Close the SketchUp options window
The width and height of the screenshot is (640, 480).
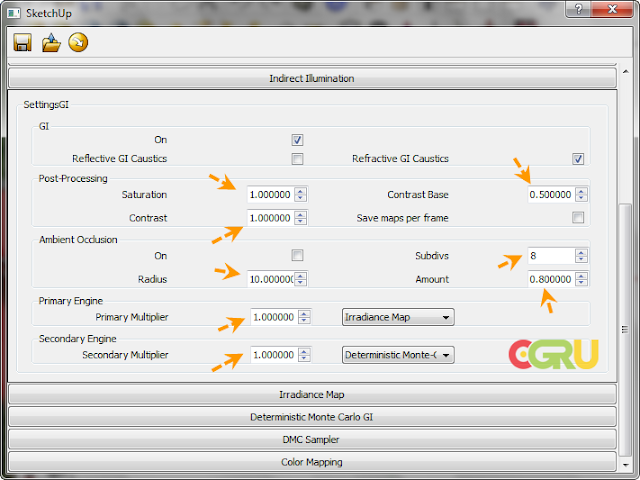click(612, 9)
